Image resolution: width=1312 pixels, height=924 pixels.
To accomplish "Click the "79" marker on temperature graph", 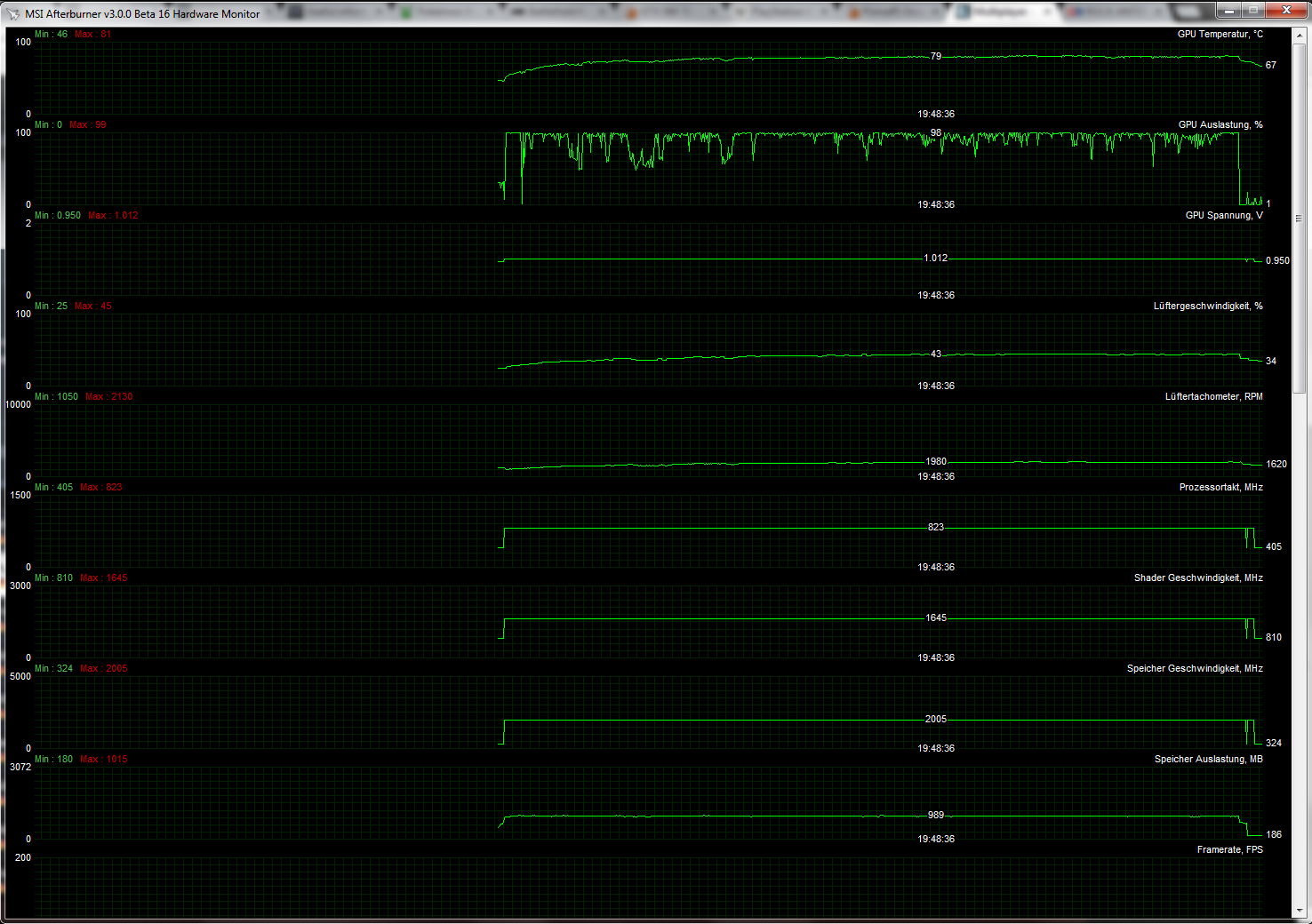I will 936,56.
